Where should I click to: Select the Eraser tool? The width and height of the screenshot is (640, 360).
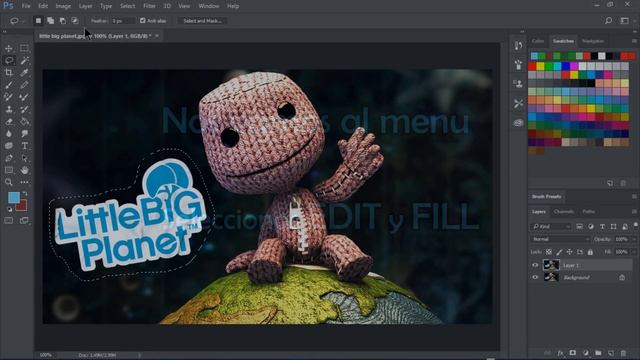coord(9,122)
